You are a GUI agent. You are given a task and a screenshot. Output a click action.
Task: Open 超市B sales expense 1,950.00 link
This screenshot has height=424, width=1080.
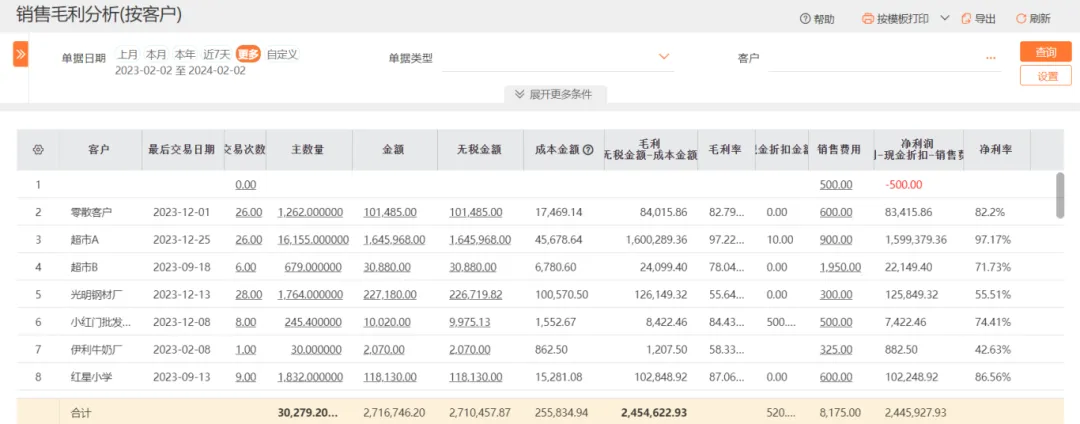840,267
